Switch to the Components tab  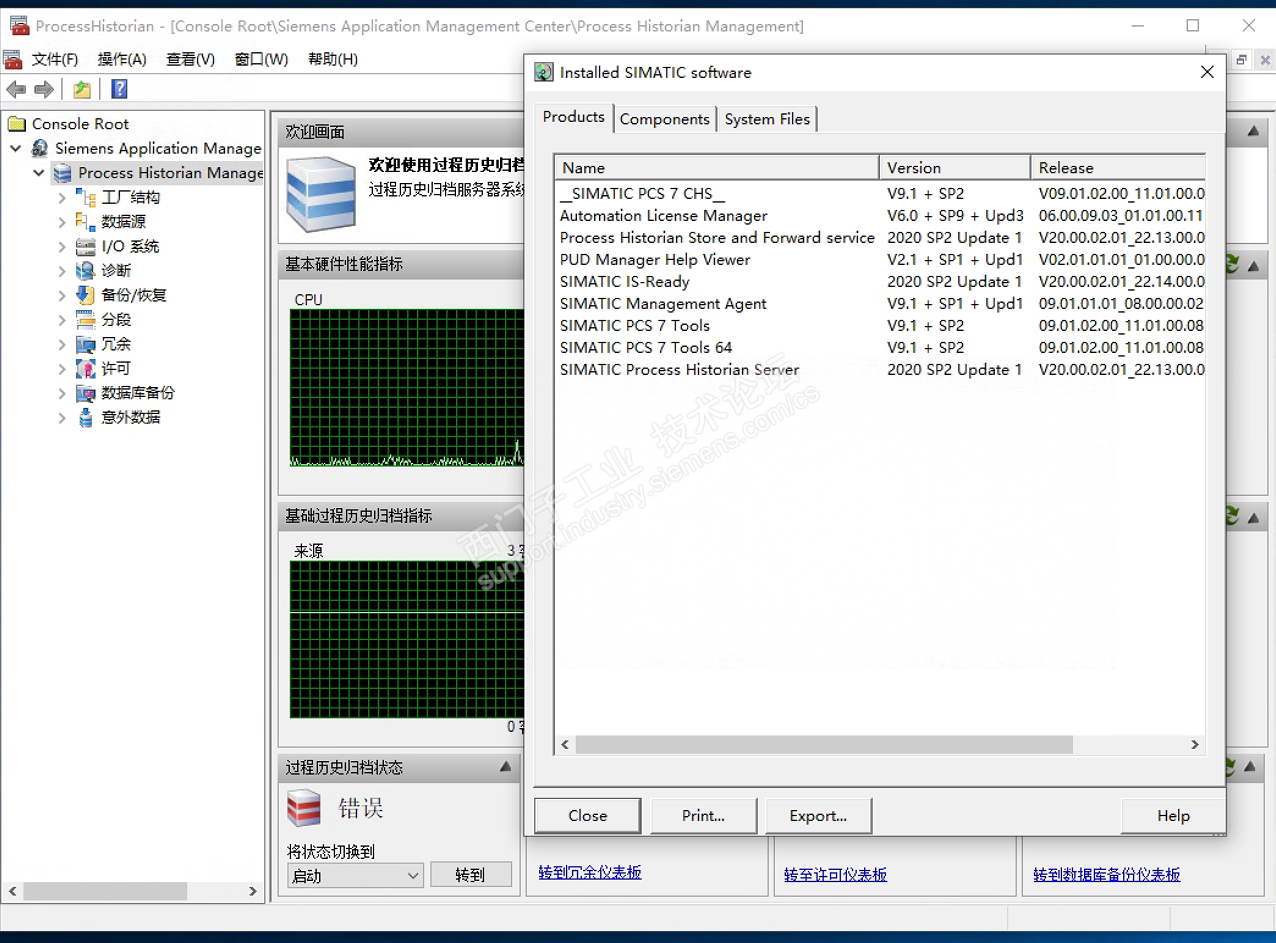click(665, 119)
